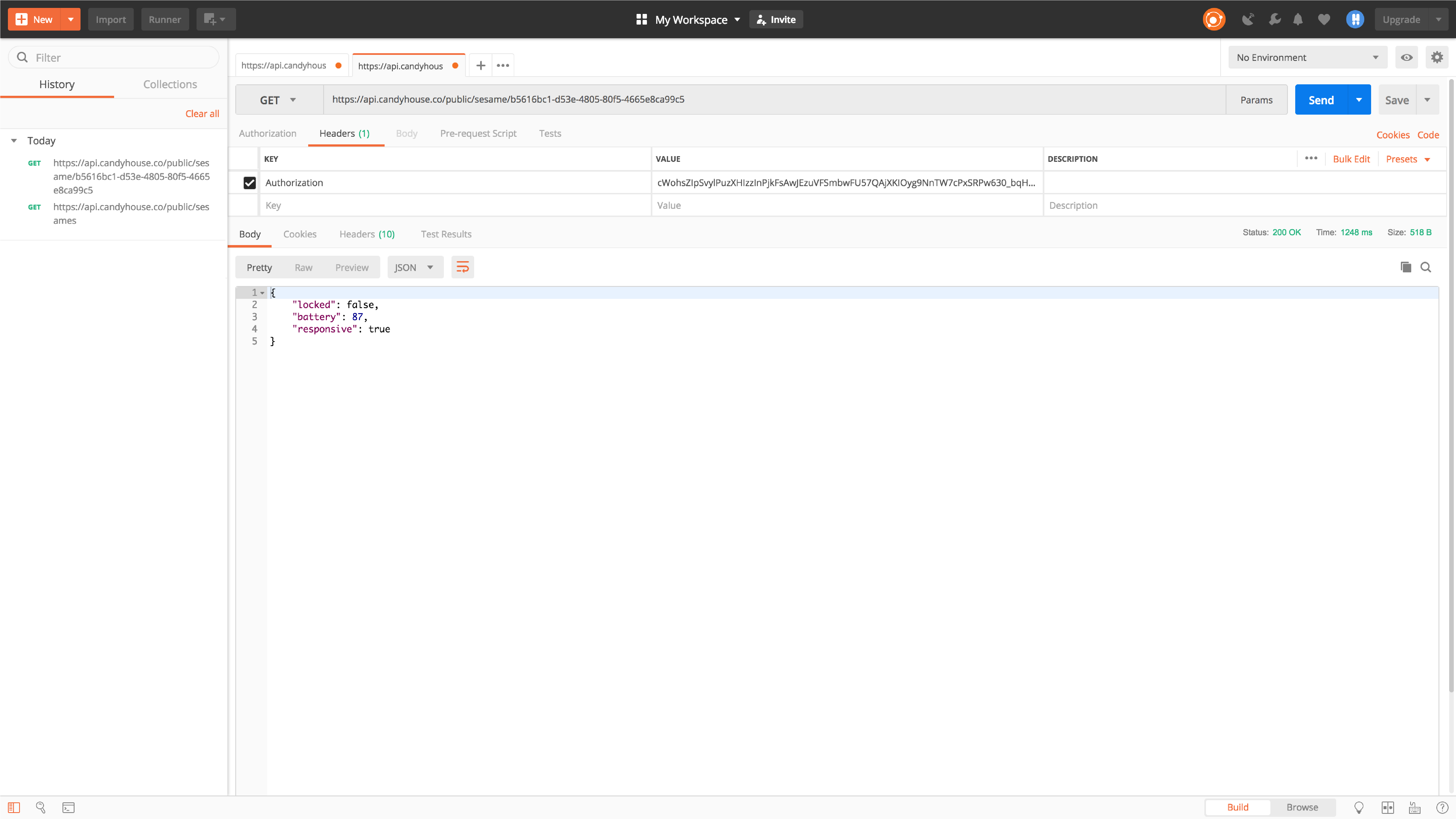Open the No Environment selector
The height and width of the screenshot is (819, 1456).
coord(1307,57)
